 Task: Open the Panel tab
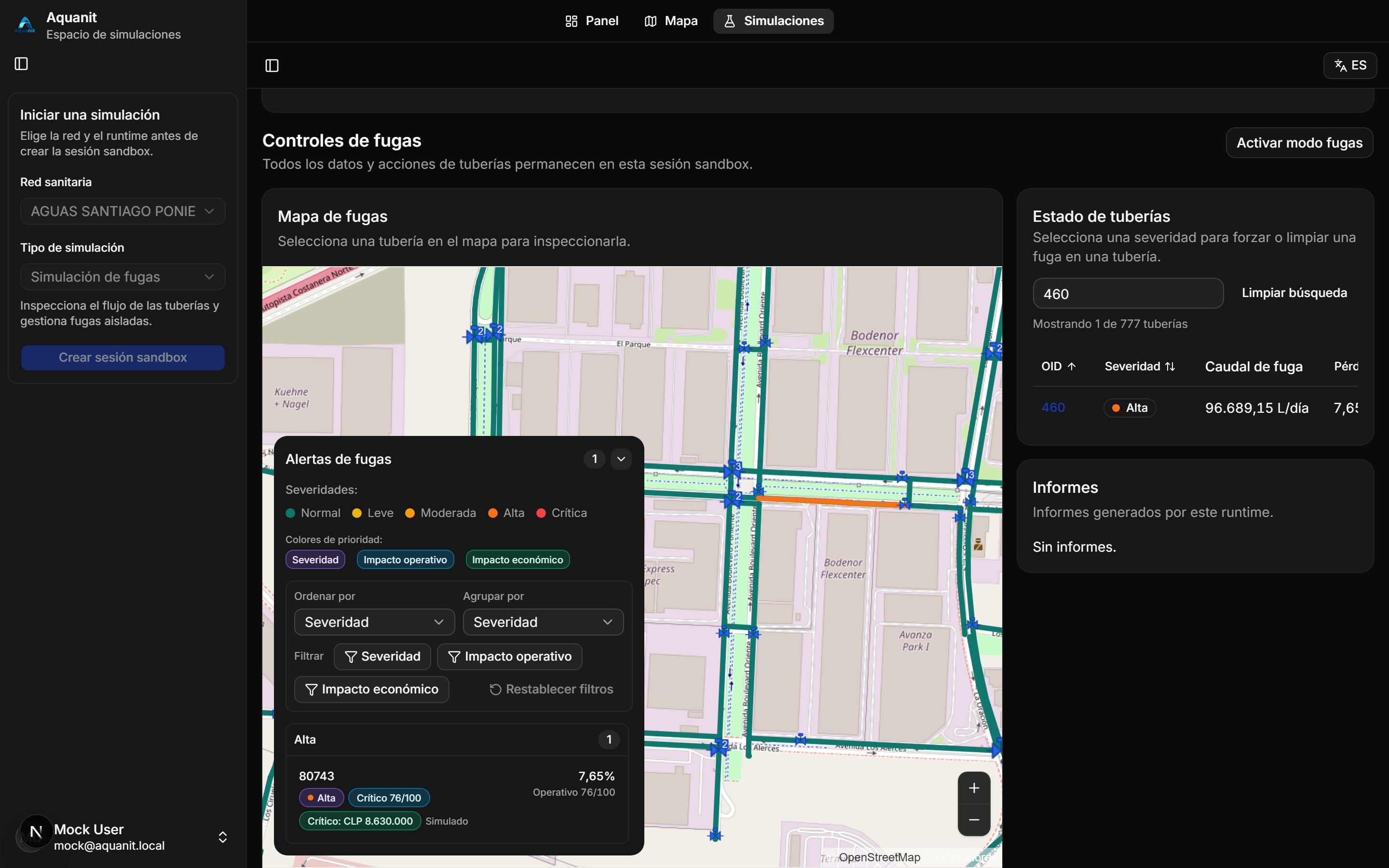click(x=592, y=21)
